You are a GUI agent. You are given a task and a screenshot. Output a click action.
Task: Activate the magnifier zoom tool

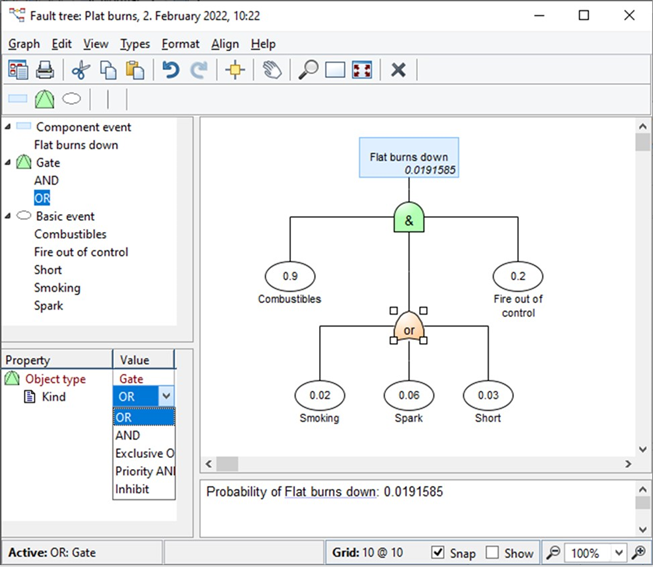[309, 70]
